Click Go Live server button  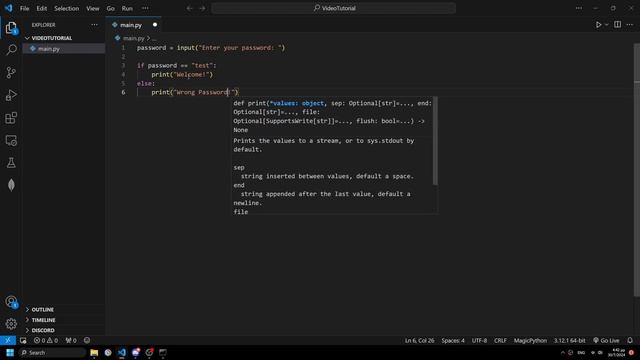[x=606, y=340]
